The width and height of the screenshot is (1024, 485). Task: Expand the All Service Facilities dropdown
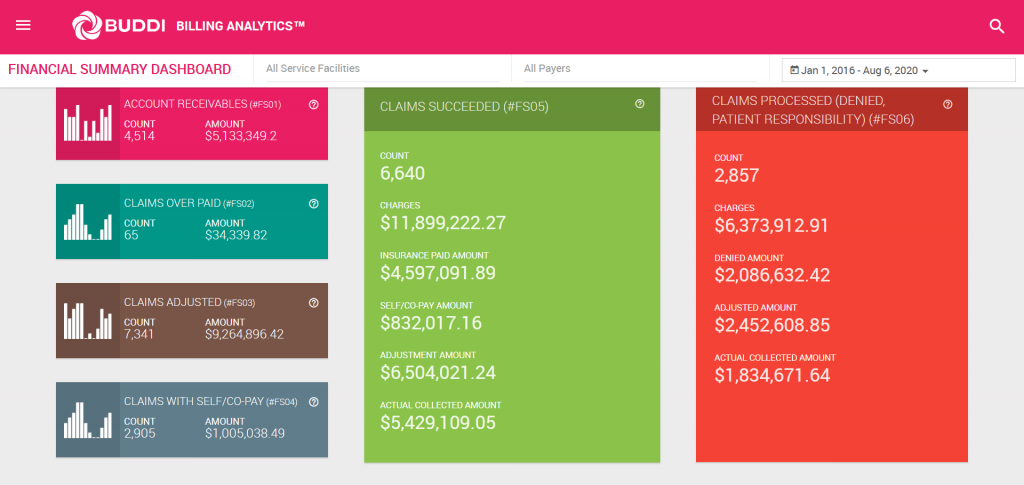pos(383,69)
